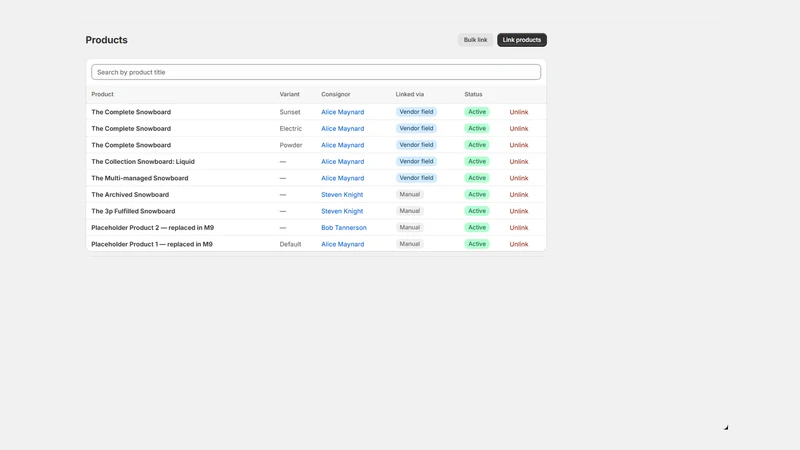800x450 pixels.
Task: Click Manual badge for 3p Fulfilled Snowboard
Action: pos(409,211)
